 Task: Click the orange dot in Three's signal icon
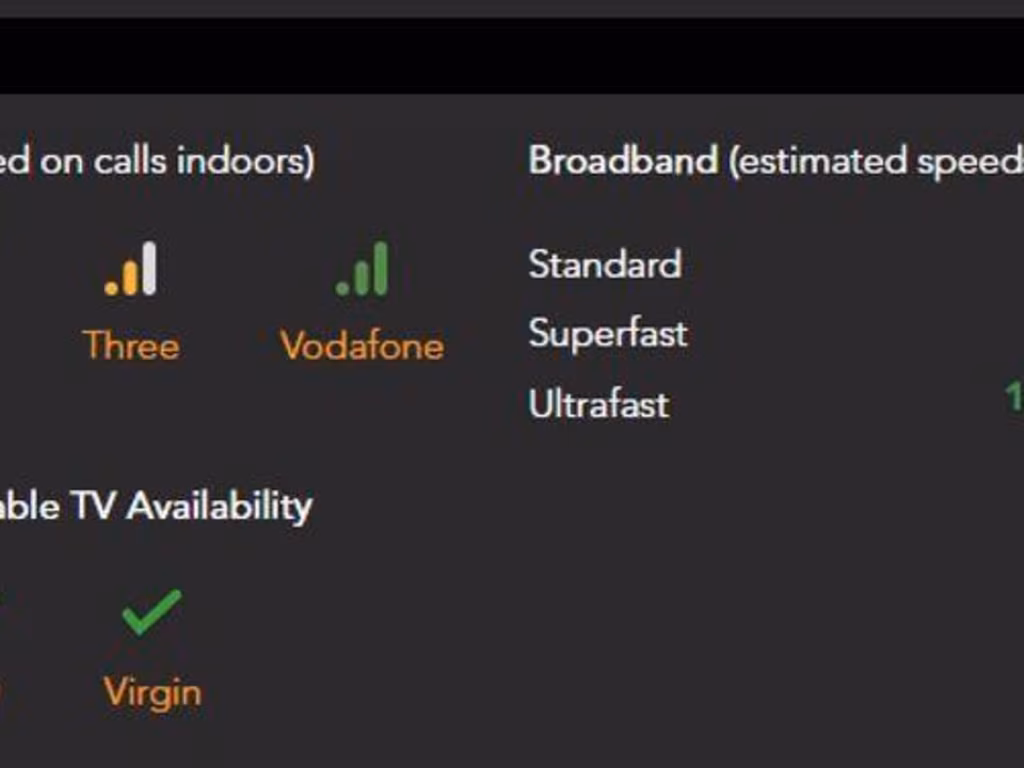tap(112, 289)
